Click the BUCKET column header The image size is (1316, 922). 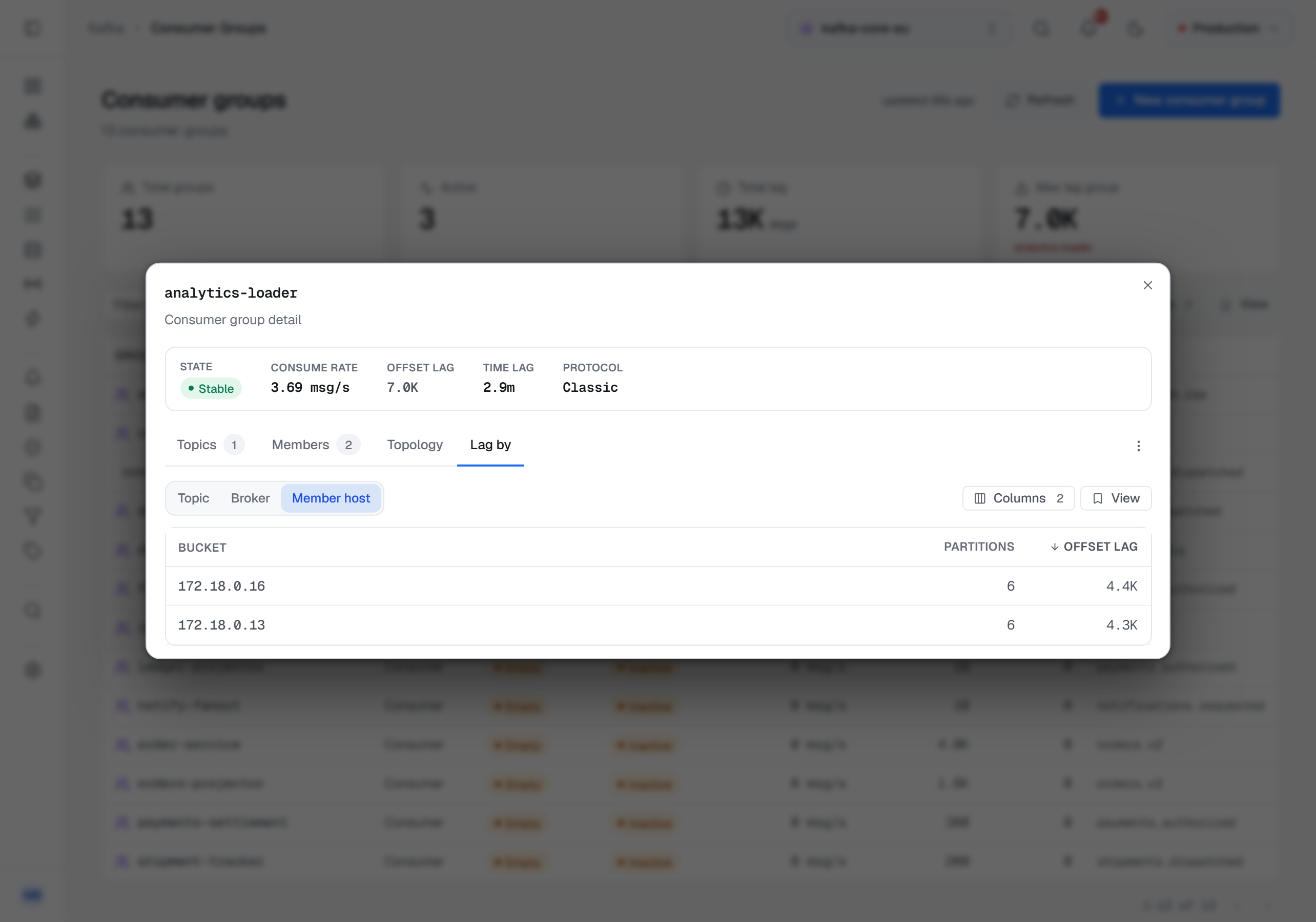pyautogui.click(x=202, y=547)
